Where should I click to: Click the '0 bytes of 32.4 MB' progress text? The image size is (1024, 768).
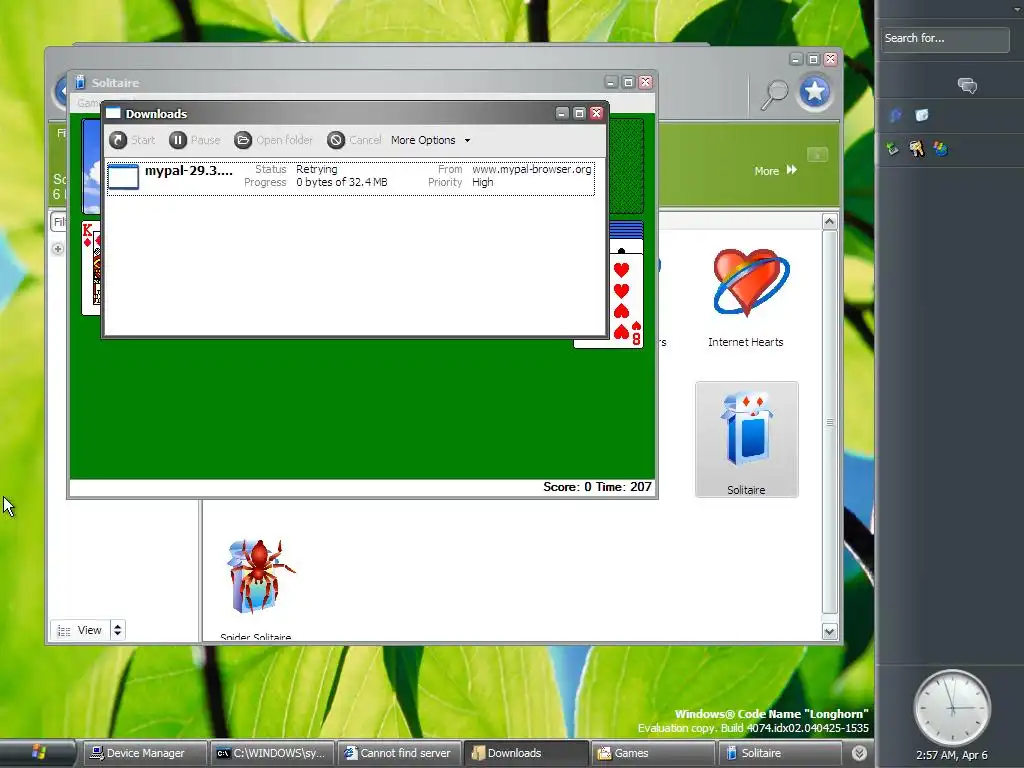click(x=342, y=182)
